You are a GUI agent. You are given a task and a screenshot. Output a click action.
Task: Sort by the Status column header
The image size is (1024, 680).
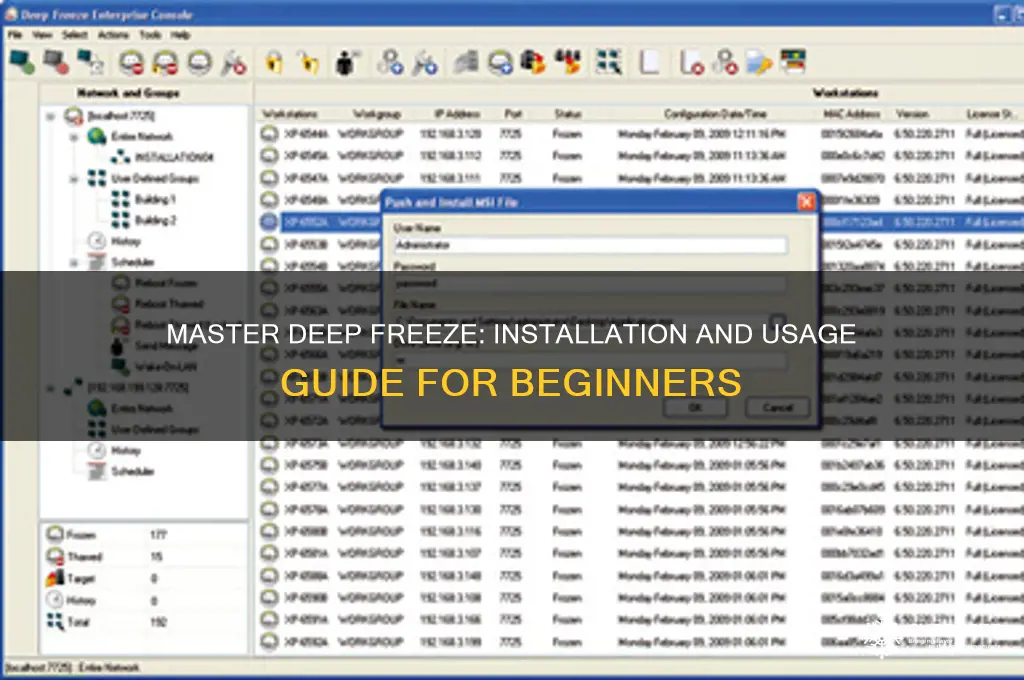568,114
